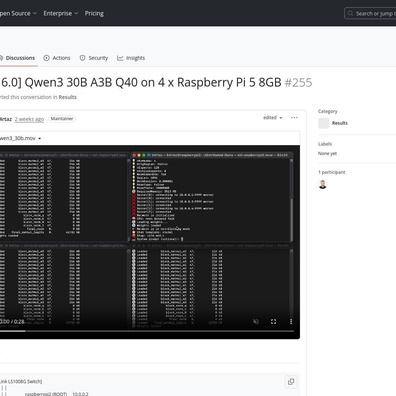Click the Results category icon box

tap(323, 123)
